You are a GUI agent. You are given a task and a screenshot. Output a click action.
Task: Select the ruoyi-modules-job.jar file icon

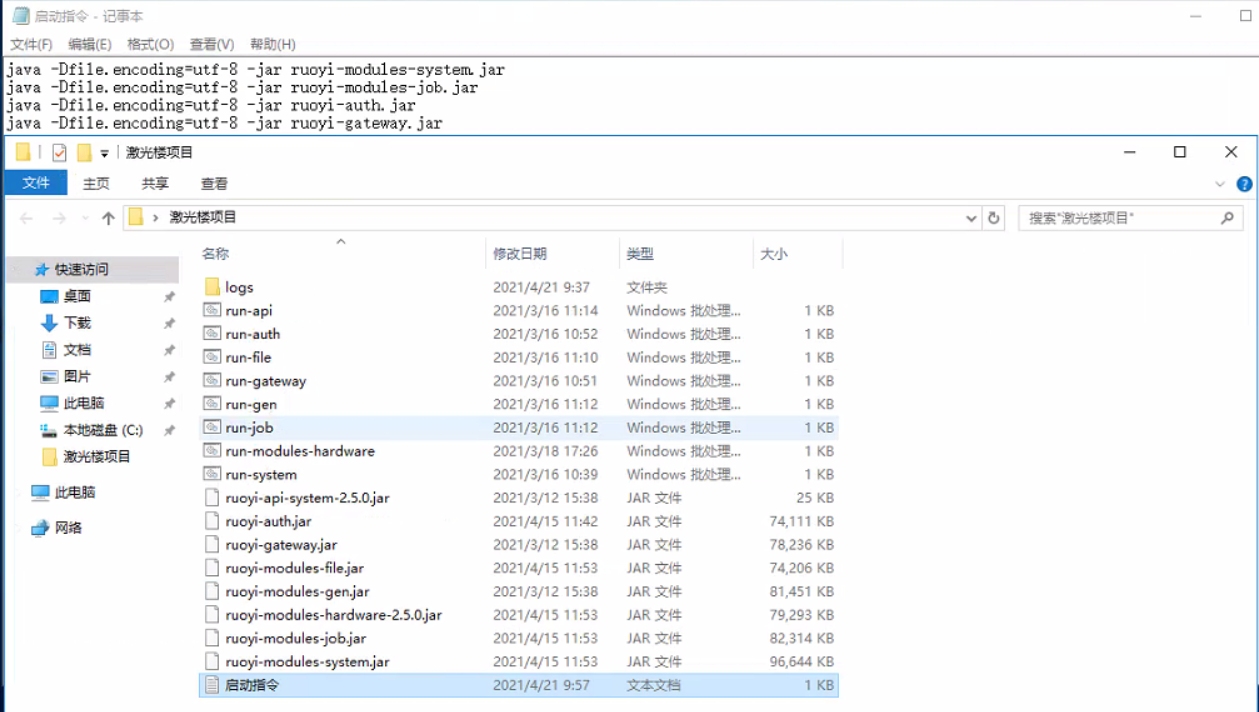tap(212, 638)
